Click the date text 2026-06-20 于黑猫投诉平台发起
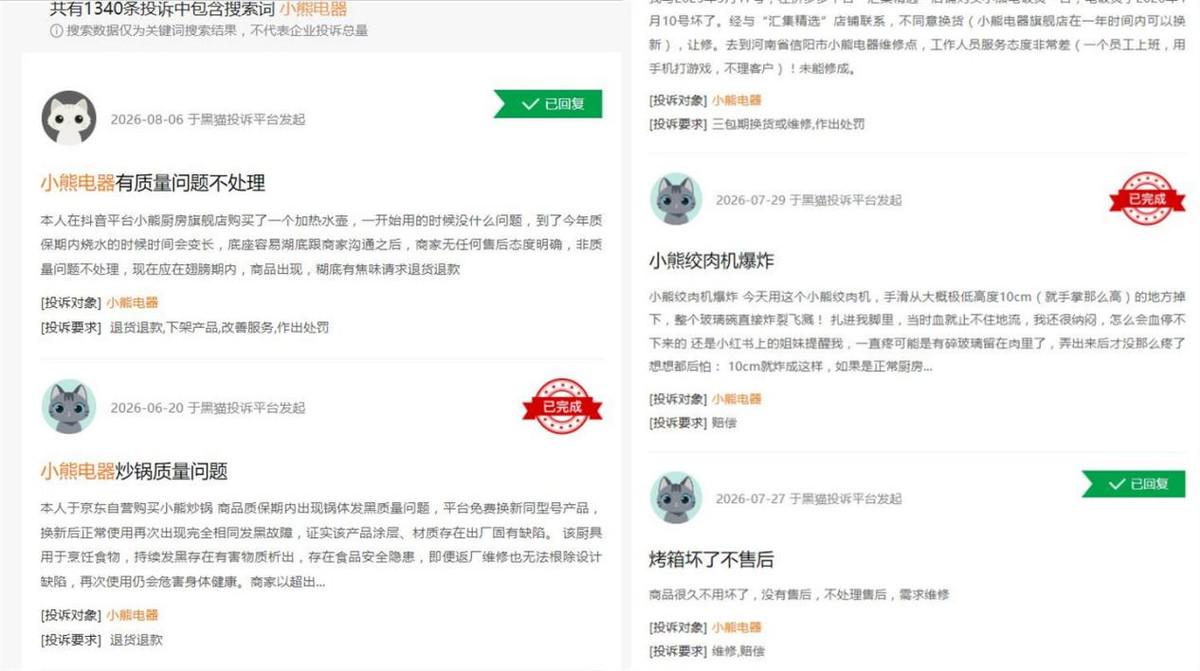The height and width of the screenshot is (671, 1200). pos(208,408)
